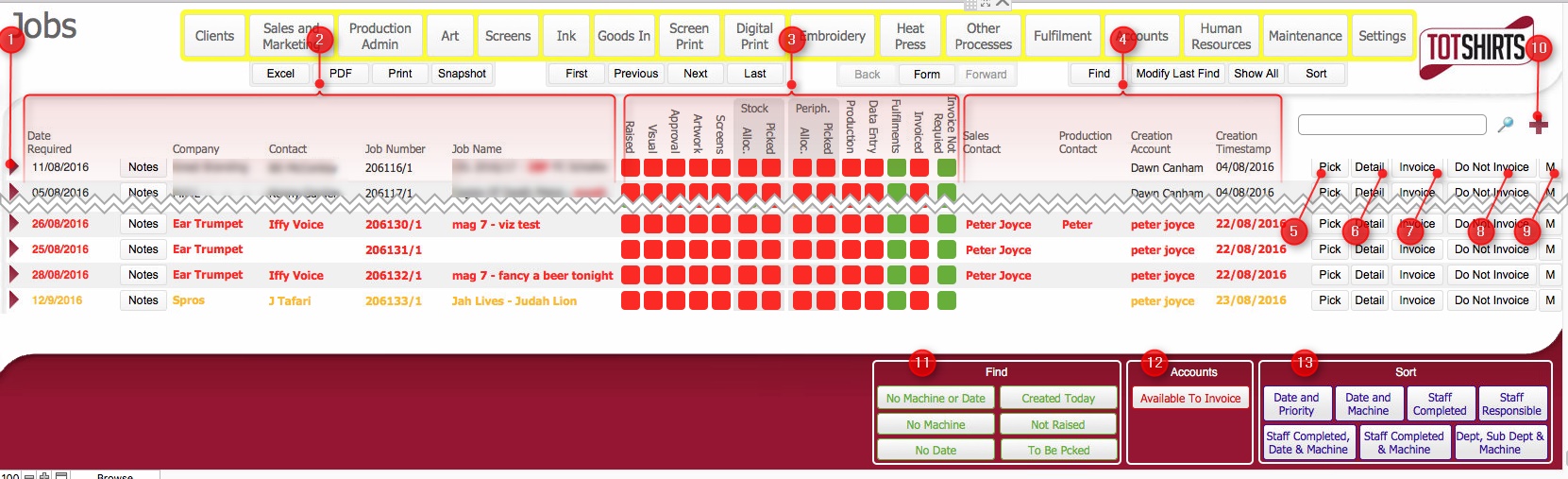
Task: Toggle Do Not Invoice for job 206131/1
Action: pyautogui.click(x=1491, y=249)
